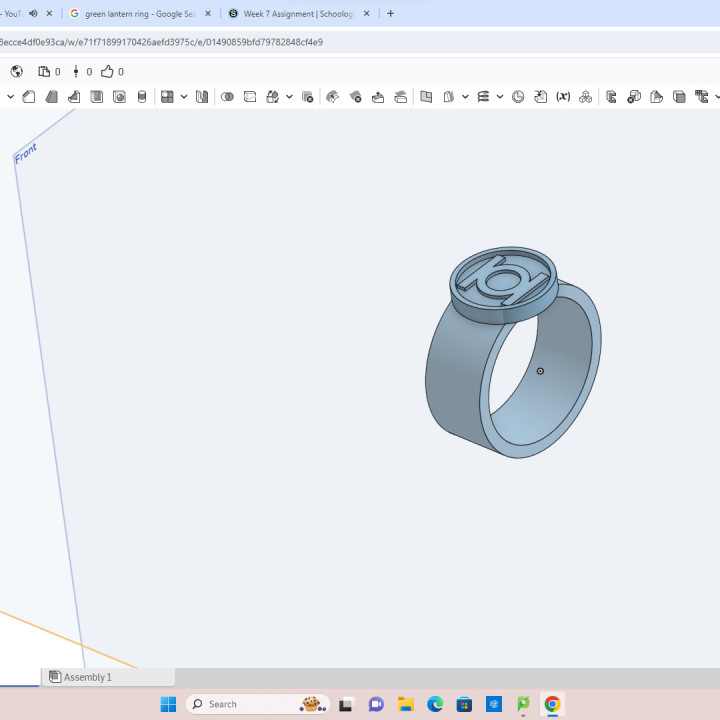The width and height of the screenshot is (720, 720).
Task: Open a new browser tab
Action: pos(390,13)
